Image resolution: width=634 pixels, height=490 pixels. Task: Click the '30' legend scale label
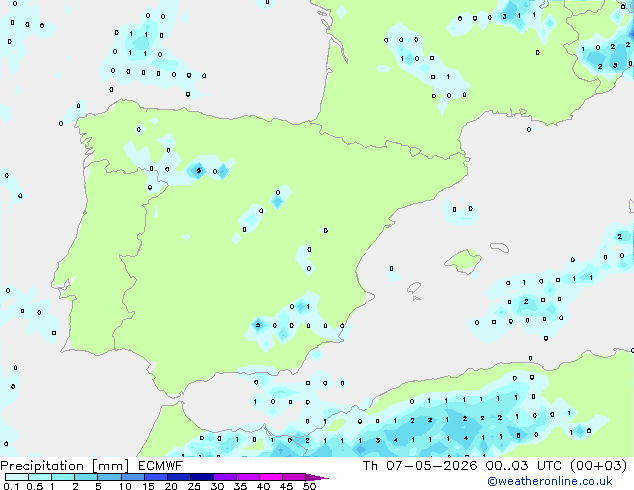point(217,486)
